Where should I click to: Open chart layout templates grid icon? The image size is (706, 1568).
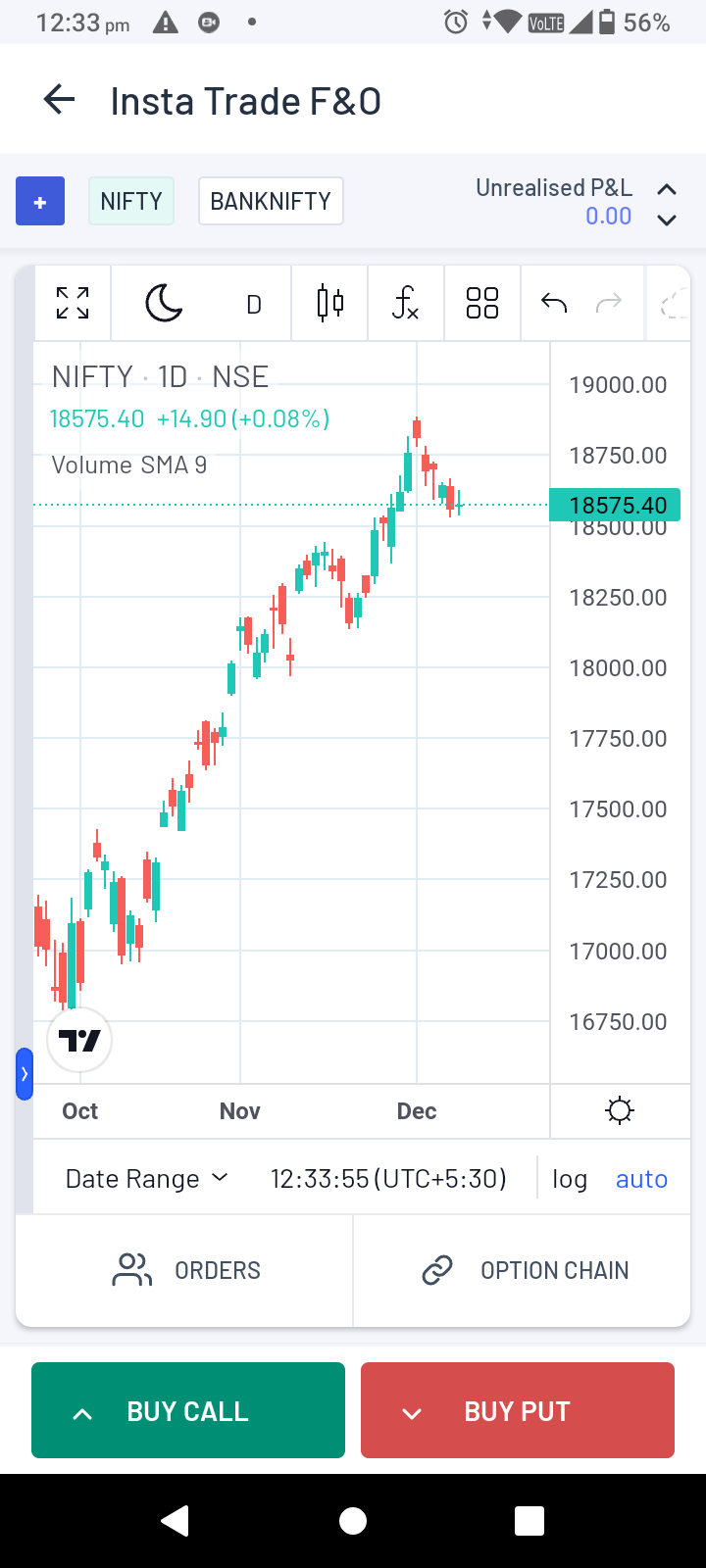(482, 303)
